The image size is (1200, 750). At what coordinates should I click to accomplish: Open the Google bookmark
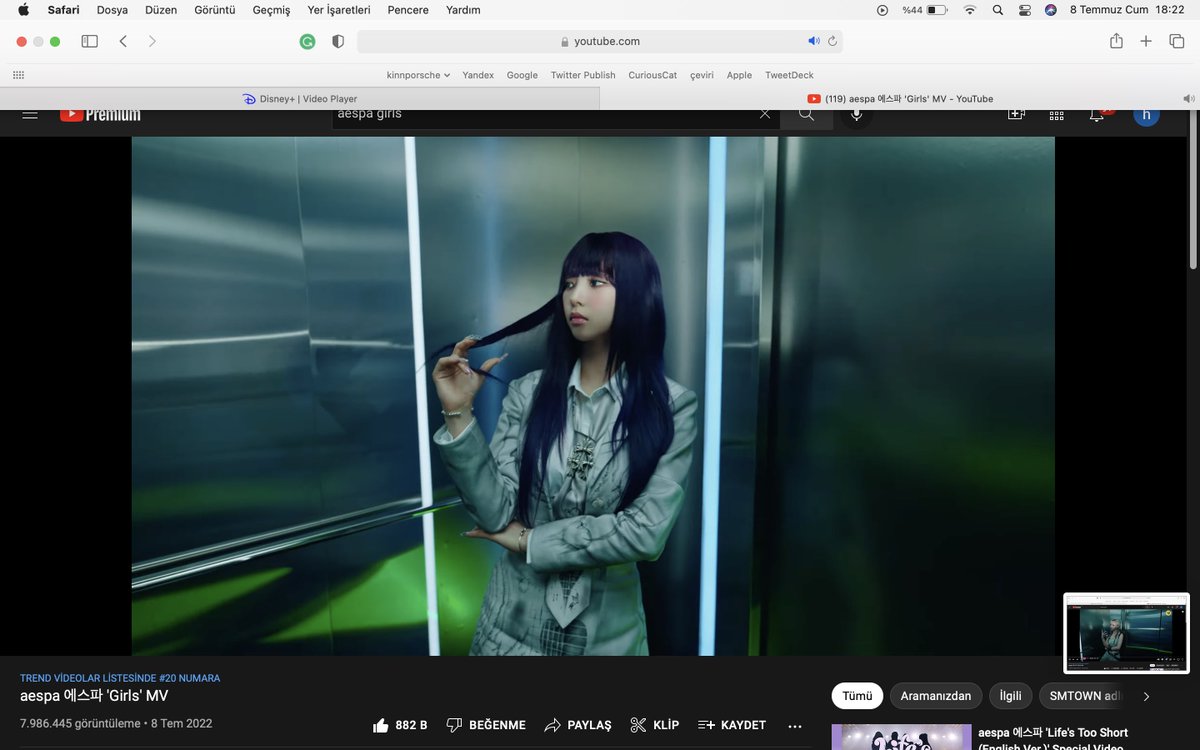pos(522,75)
